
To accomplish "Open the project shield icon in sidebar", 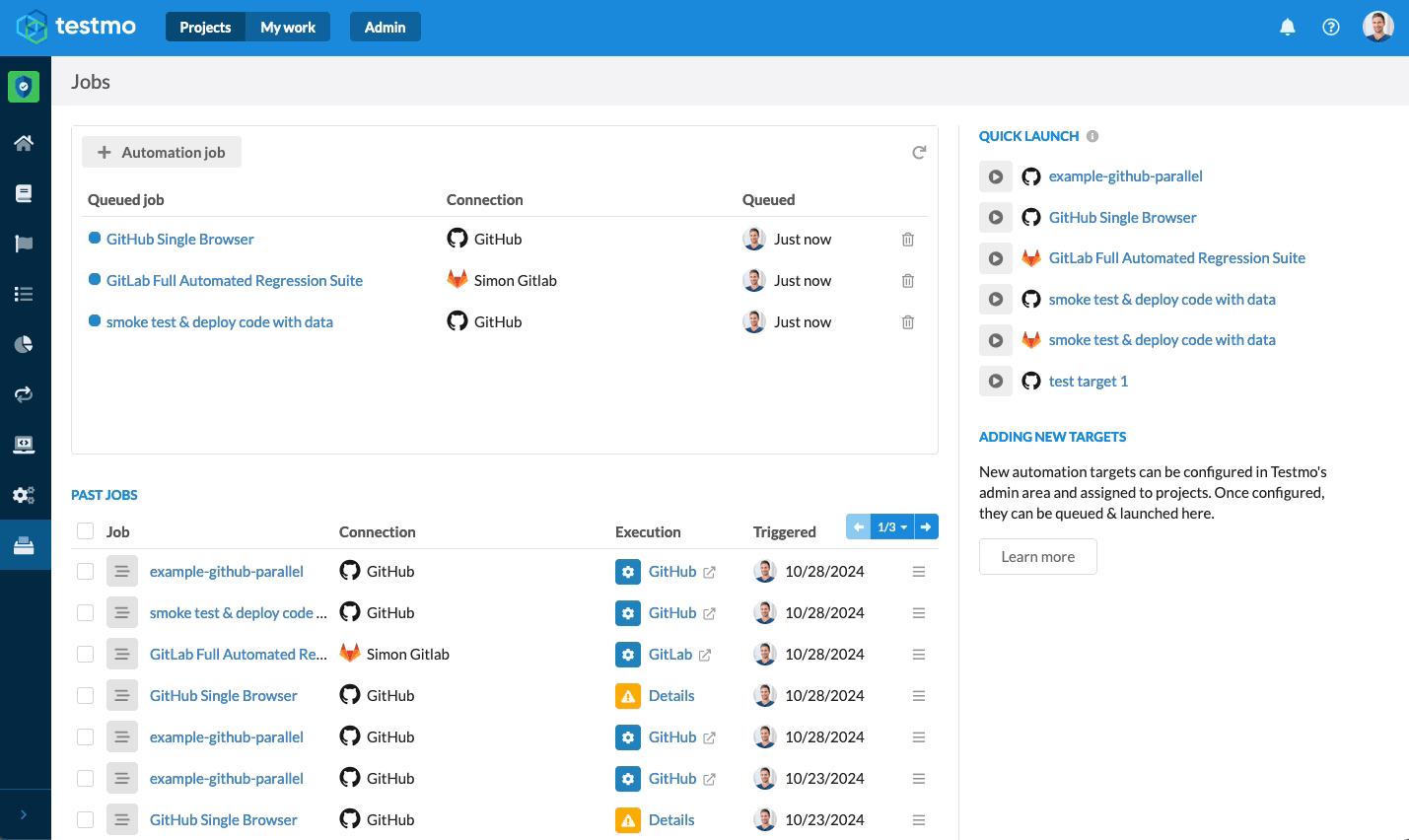I will click(x=24, y=87).
